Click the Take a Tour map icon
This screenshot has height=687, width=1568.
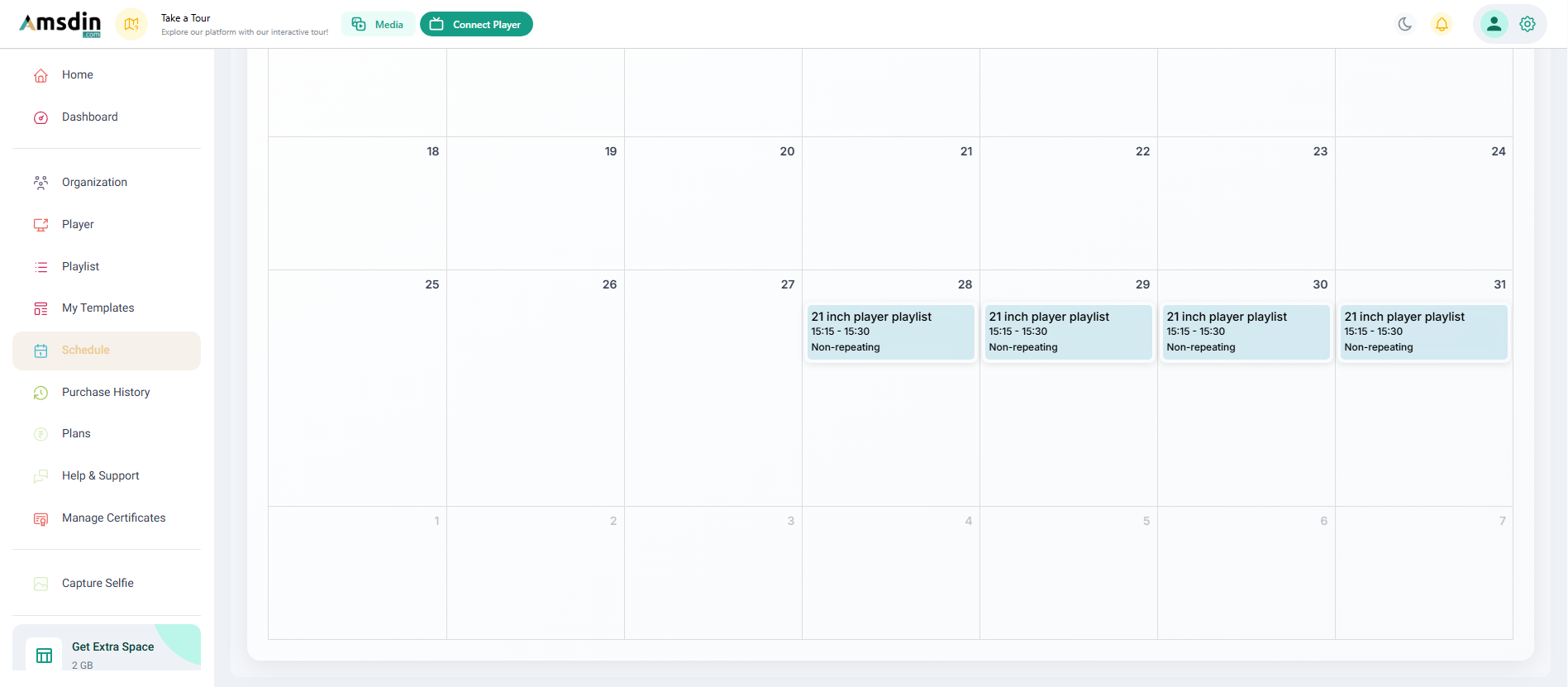131,24
